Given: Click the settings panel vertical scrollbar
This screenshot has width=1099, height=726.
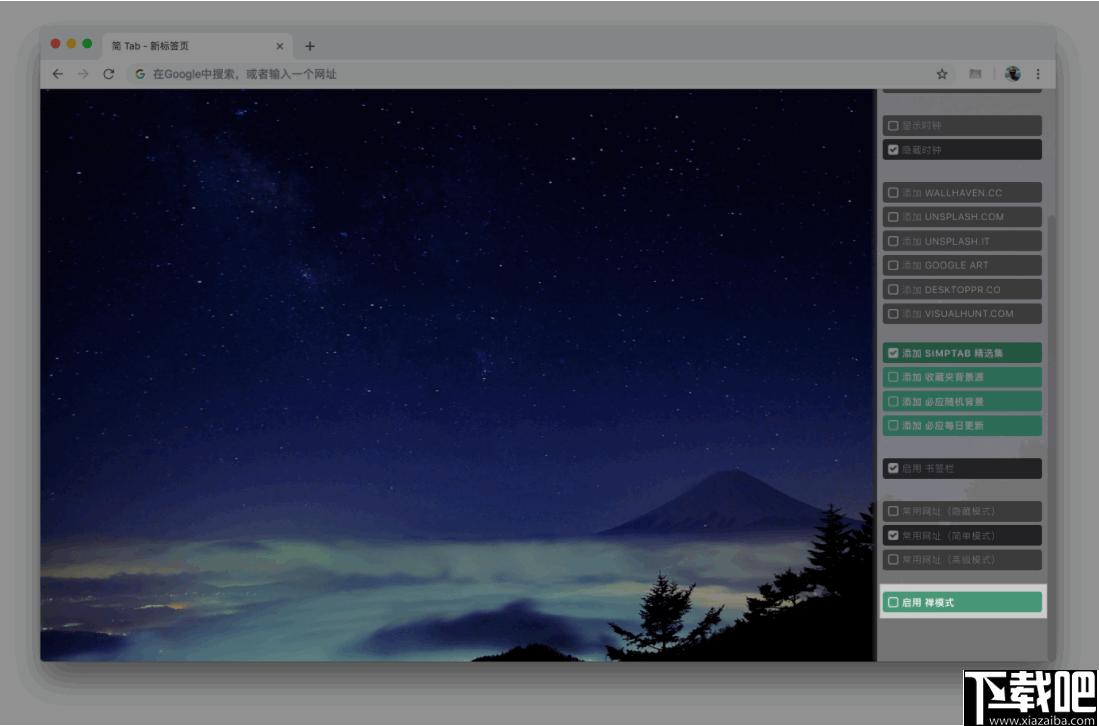Looking at the screenshot, I should click(x=1051, y=434).
